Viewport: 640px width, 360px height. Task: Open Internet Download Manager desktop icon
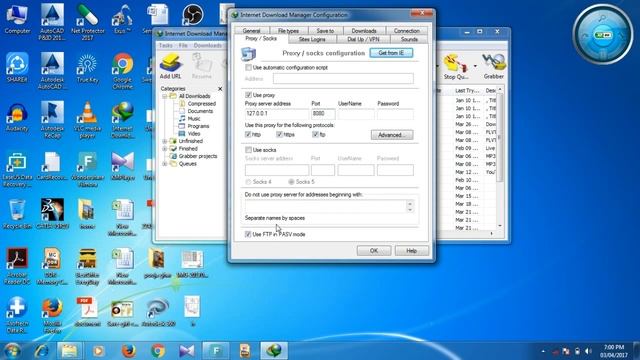point(122,120)
